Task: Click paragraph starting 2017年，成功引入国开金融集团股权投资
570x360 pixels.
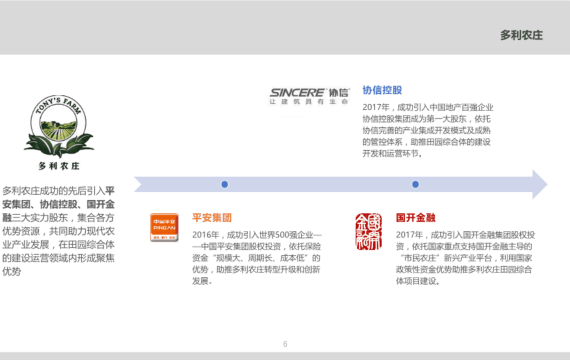Action: point(465,258)
